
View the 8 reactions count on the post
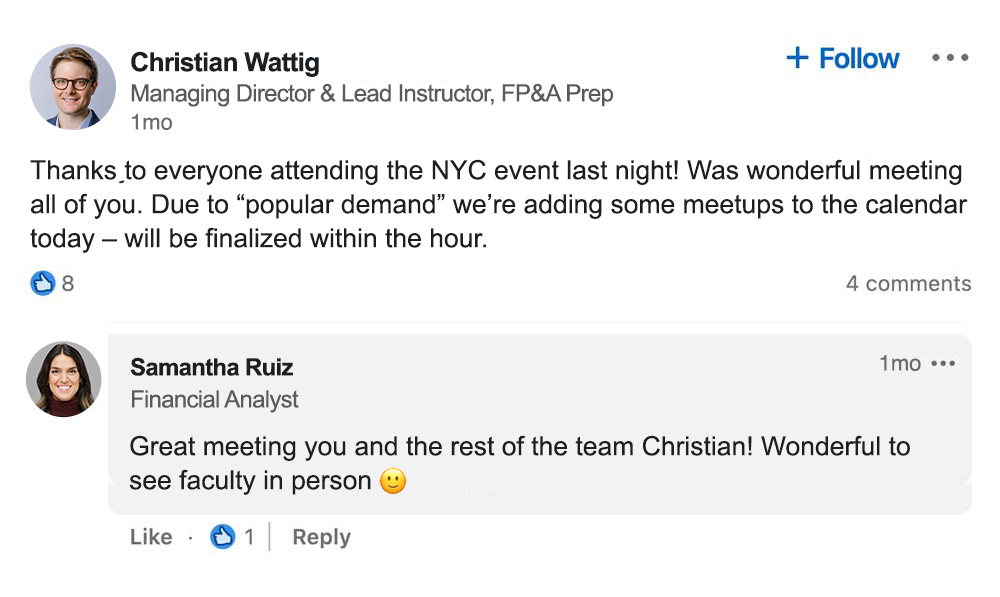click(68, 284)
